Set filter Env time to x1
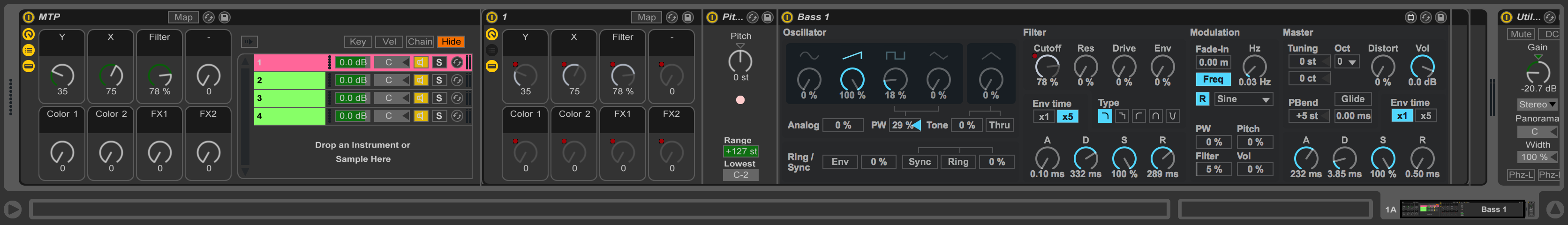 click(1043, 116)
